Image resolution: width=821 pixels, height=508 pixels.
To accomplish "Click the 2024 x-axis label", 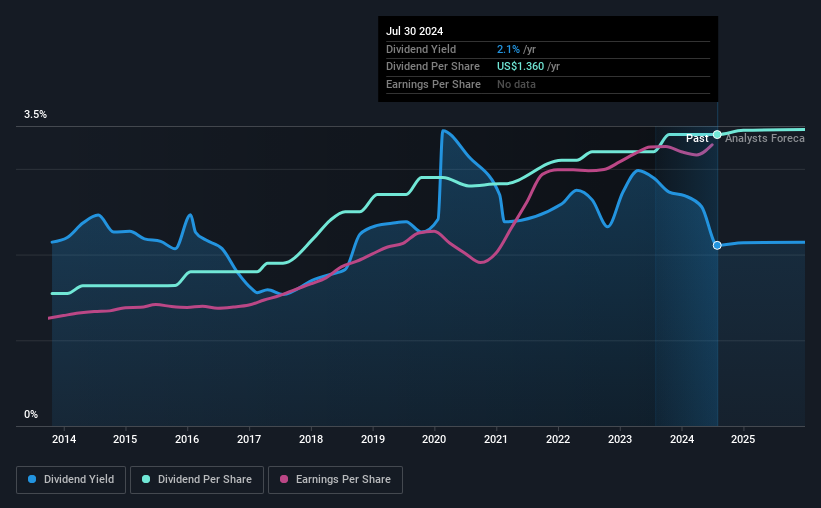I will click(x=682, y=439).
